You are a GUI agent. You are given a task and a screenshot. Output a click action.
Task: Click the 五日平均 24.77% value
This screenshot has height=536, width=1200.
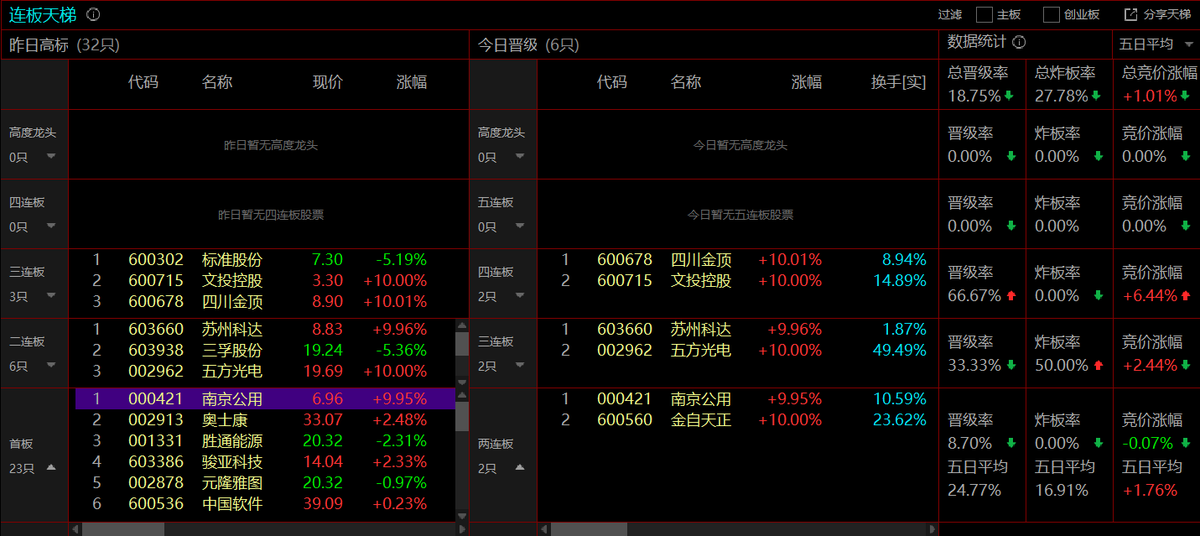pyautogui.click(x=974, y=490)
